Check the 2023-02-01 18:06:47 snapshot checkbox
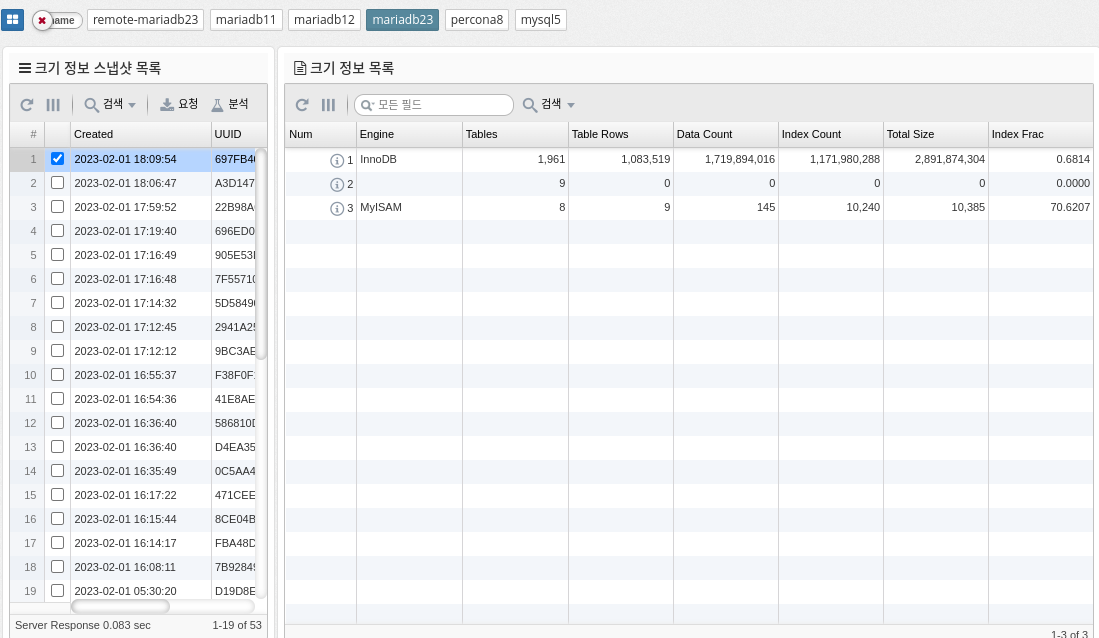Viewport: 1099px width, 638px height. pos(57,183)
